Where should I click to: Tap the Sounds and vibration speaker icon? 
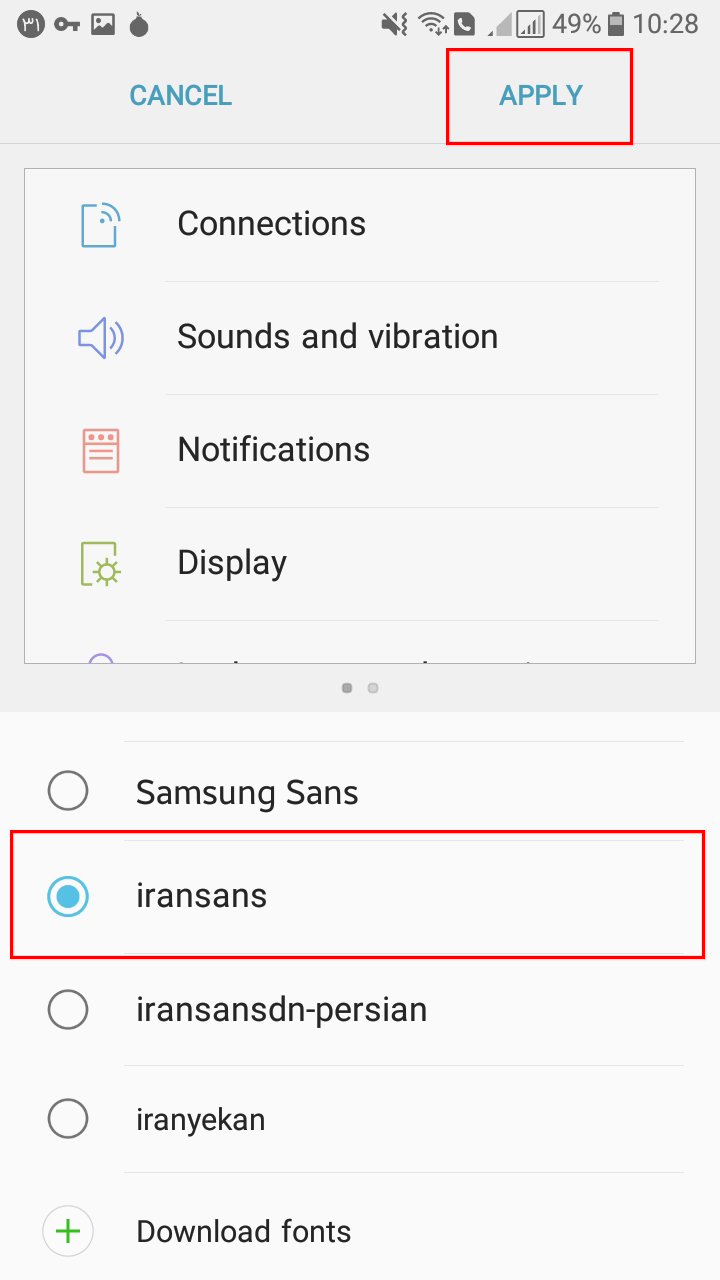(100, 338)
